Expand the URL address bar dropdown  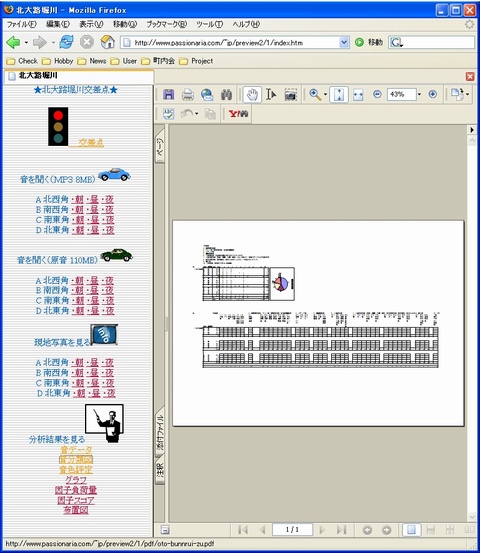344,43
